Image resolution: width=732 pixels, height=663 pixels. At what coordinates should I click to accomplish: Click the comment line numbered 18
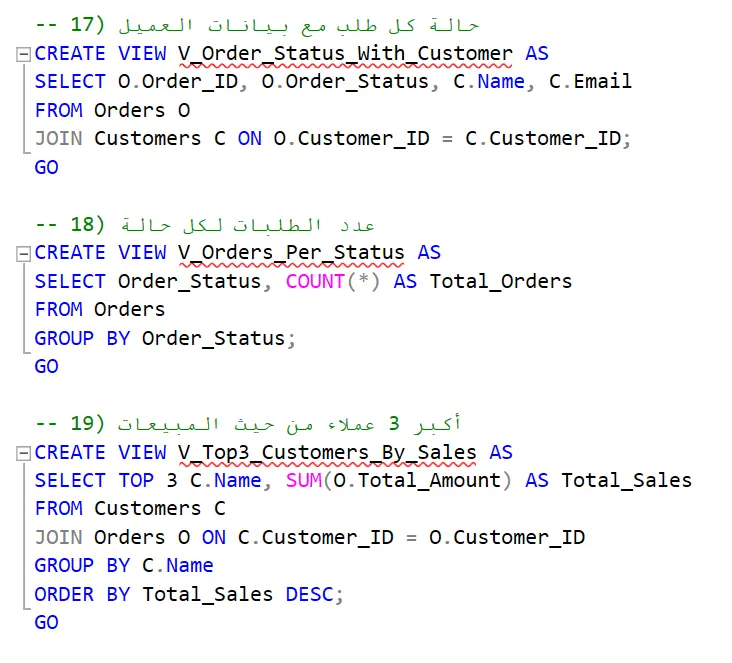pyautogui.click(x=205, y=225)
